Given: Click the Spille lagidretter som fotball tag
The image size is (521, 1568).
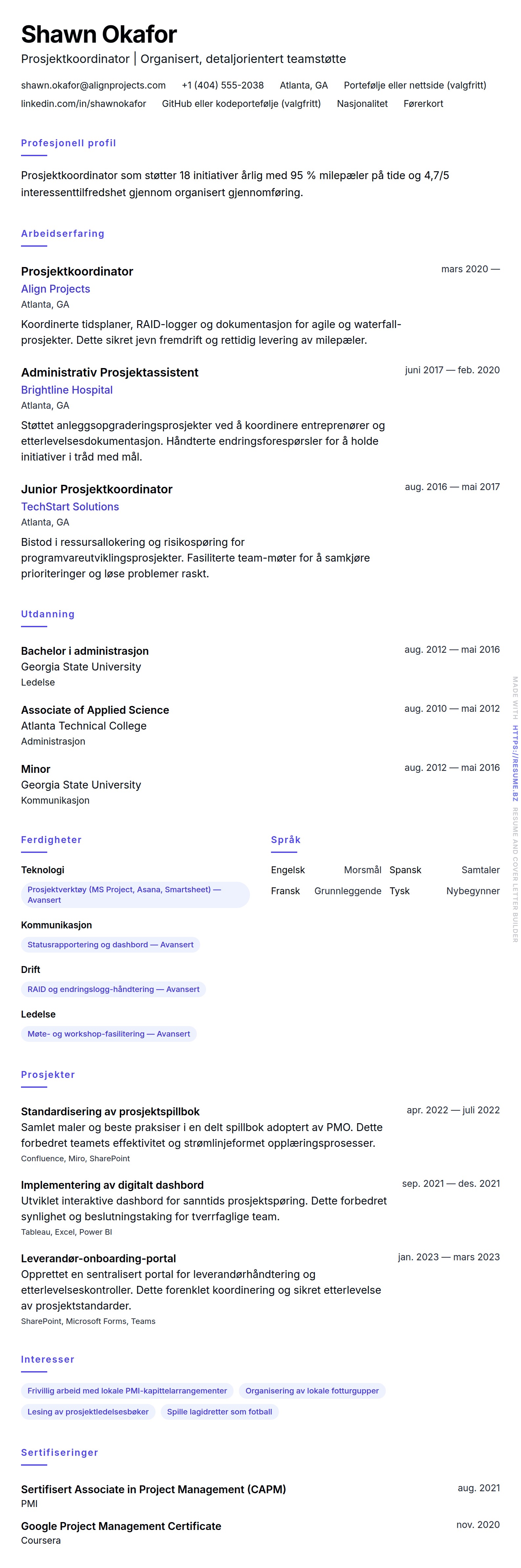Looking at the screenshot, I should point(219,1412).
